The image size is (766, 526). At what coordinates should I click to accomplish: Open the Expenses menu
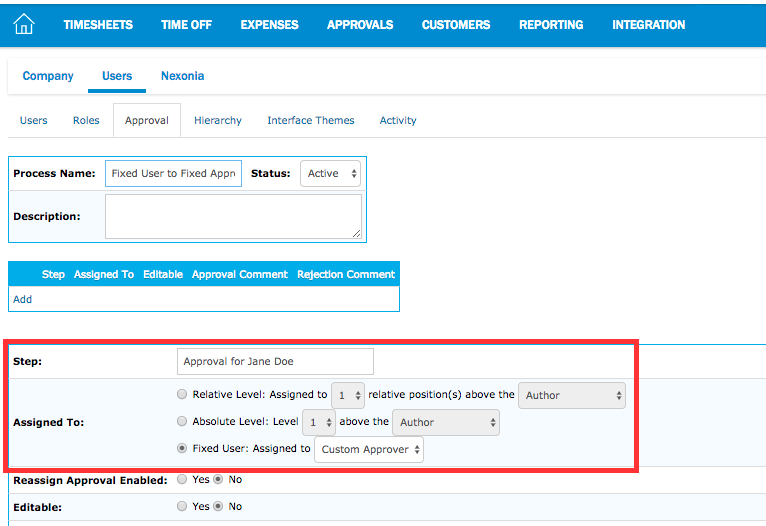click(x=269, y=25)
